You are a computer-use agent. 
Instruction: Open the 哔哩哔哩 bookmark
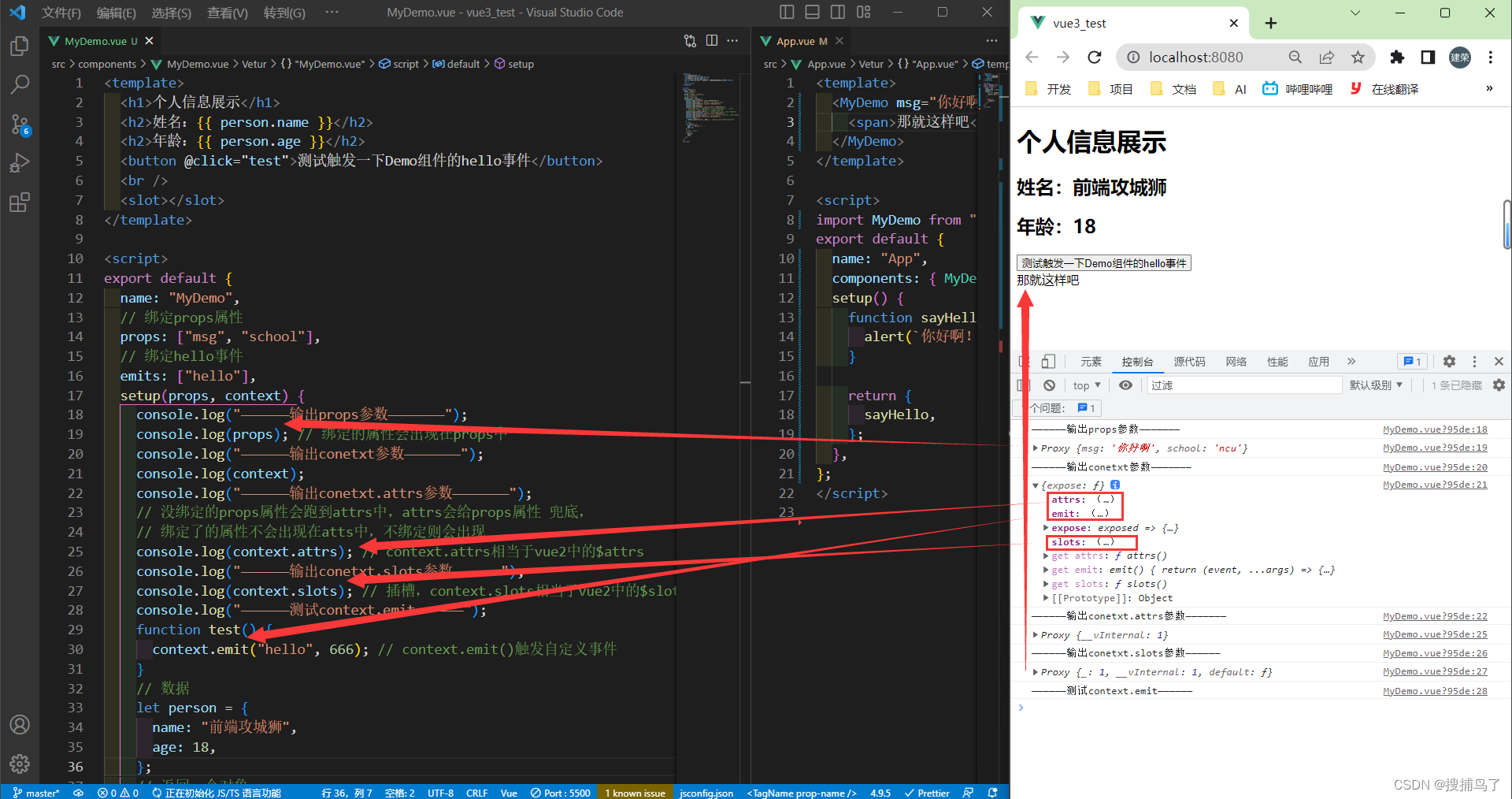point(1298,89)
